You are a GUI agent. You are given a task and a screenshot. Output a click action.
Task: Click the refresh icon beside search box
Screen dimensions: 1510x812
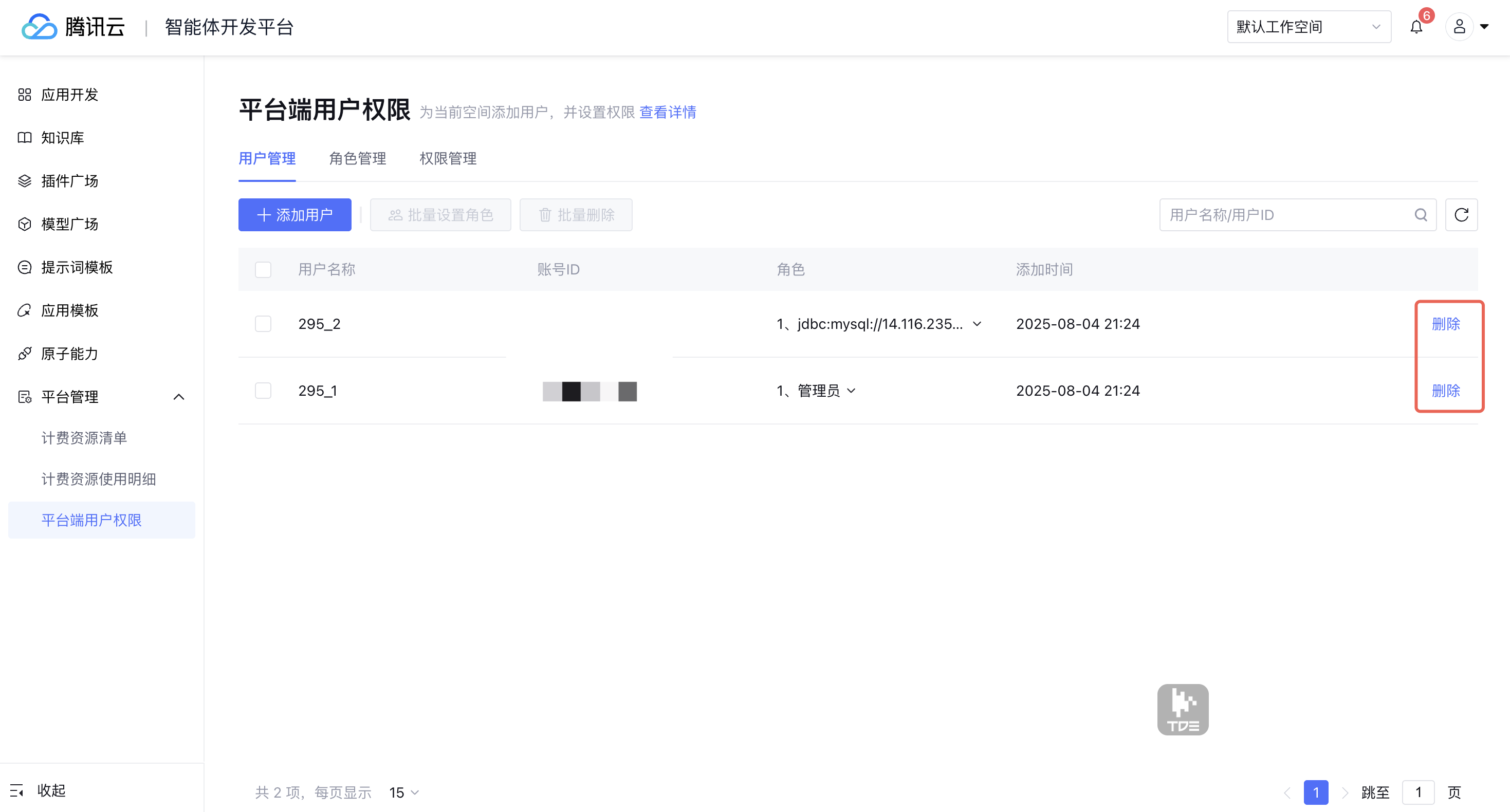[1461, 215]
